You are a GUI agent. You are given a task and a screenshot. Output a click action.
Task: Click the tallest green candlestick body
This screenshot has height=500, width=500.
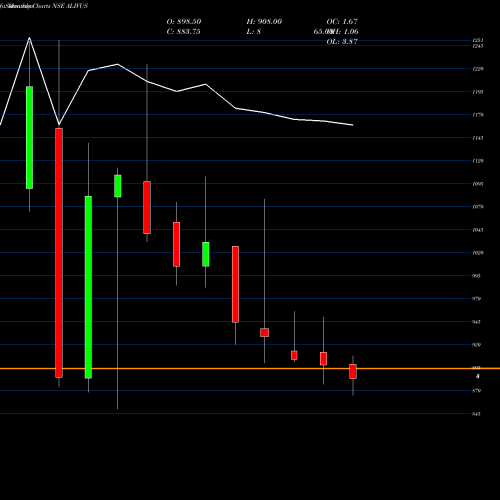[x=88, y=287]
